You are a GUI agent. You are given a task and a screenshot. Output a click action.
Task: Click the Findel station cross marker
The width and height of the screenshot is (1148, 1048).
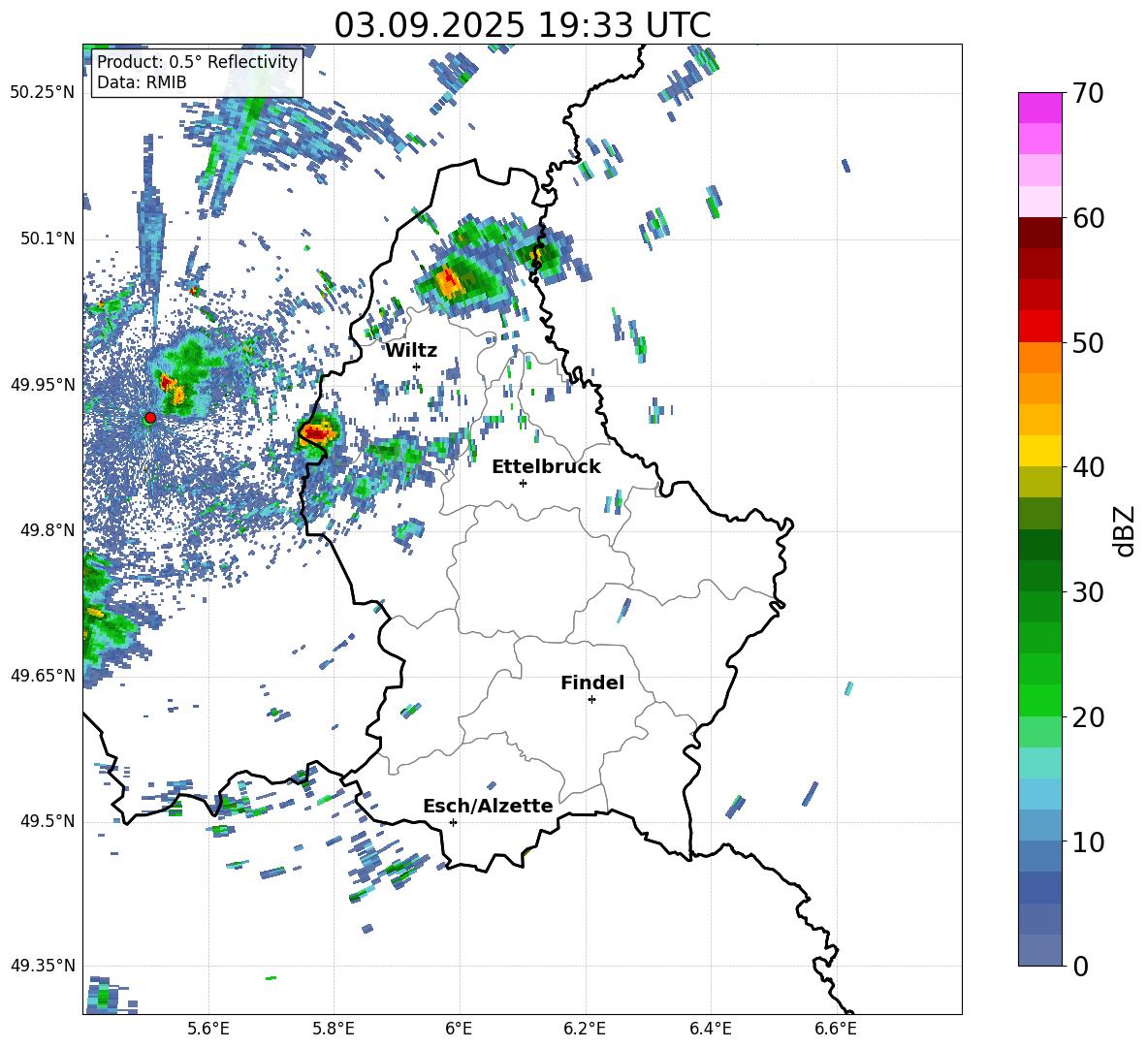click(591, 700)
